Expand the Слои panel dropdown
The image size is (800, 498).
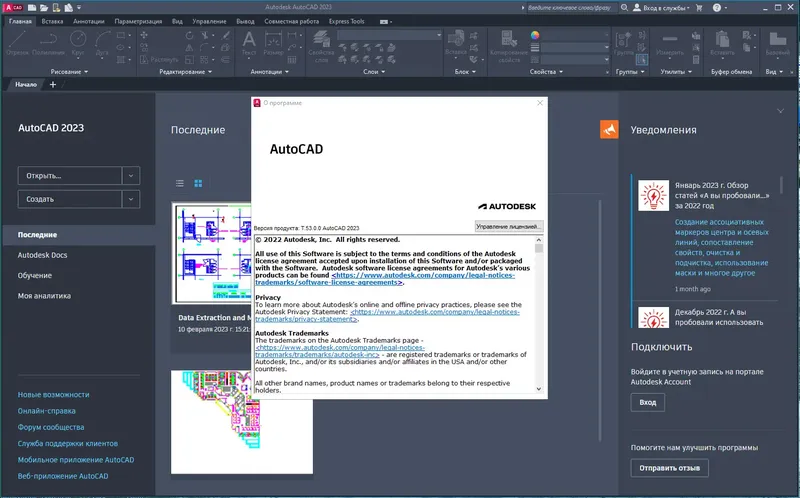(374, 72)
